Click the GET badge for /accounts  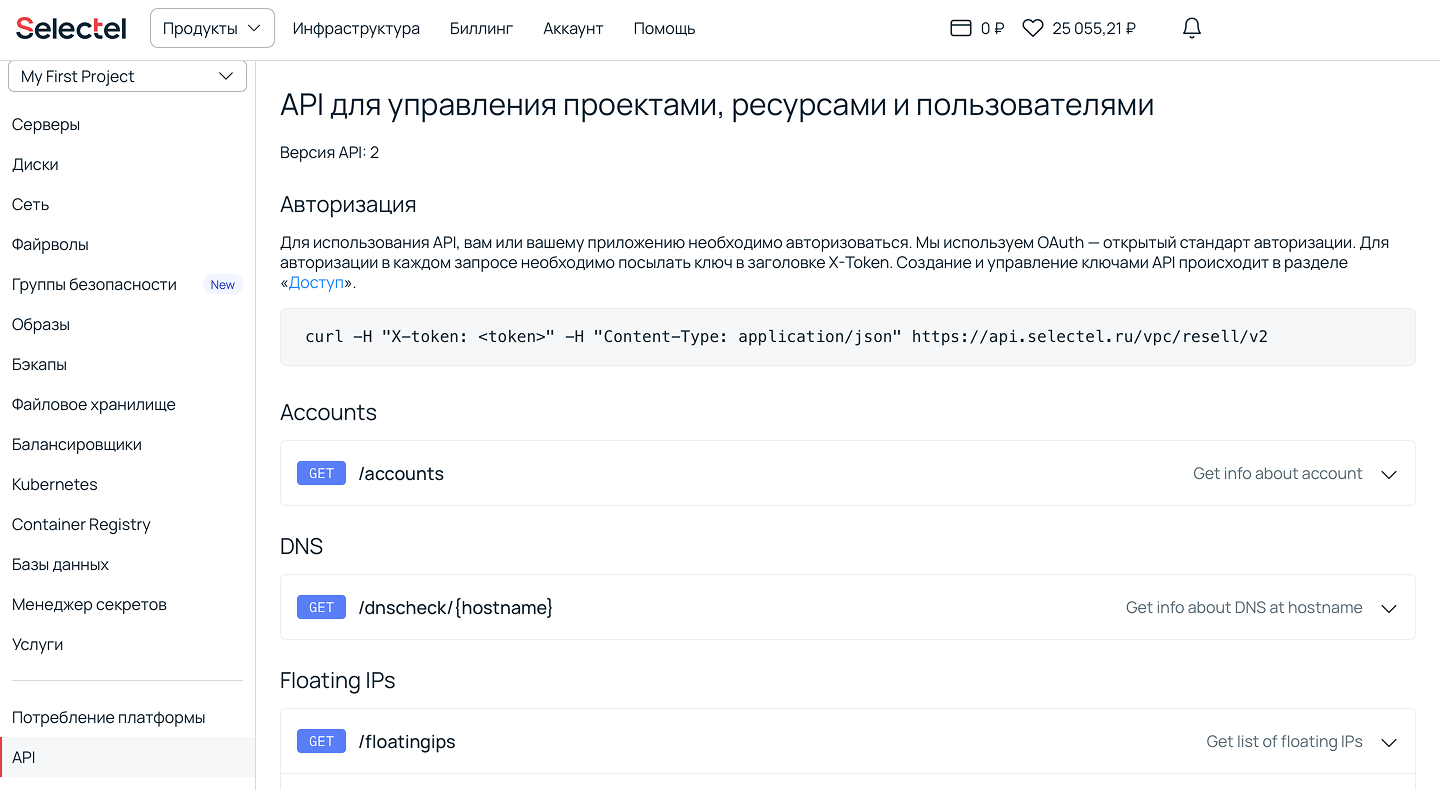tap(321, 473)
